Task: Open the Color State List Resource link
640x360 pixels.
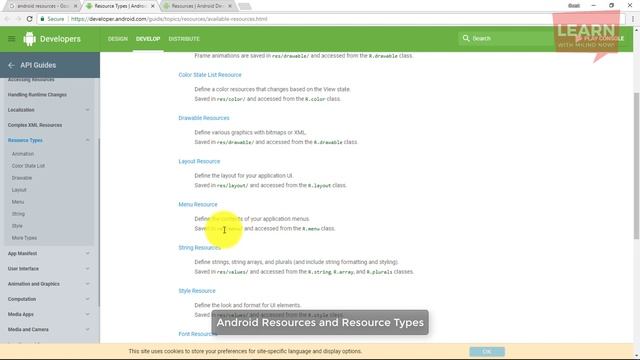Action: [210, 75]
